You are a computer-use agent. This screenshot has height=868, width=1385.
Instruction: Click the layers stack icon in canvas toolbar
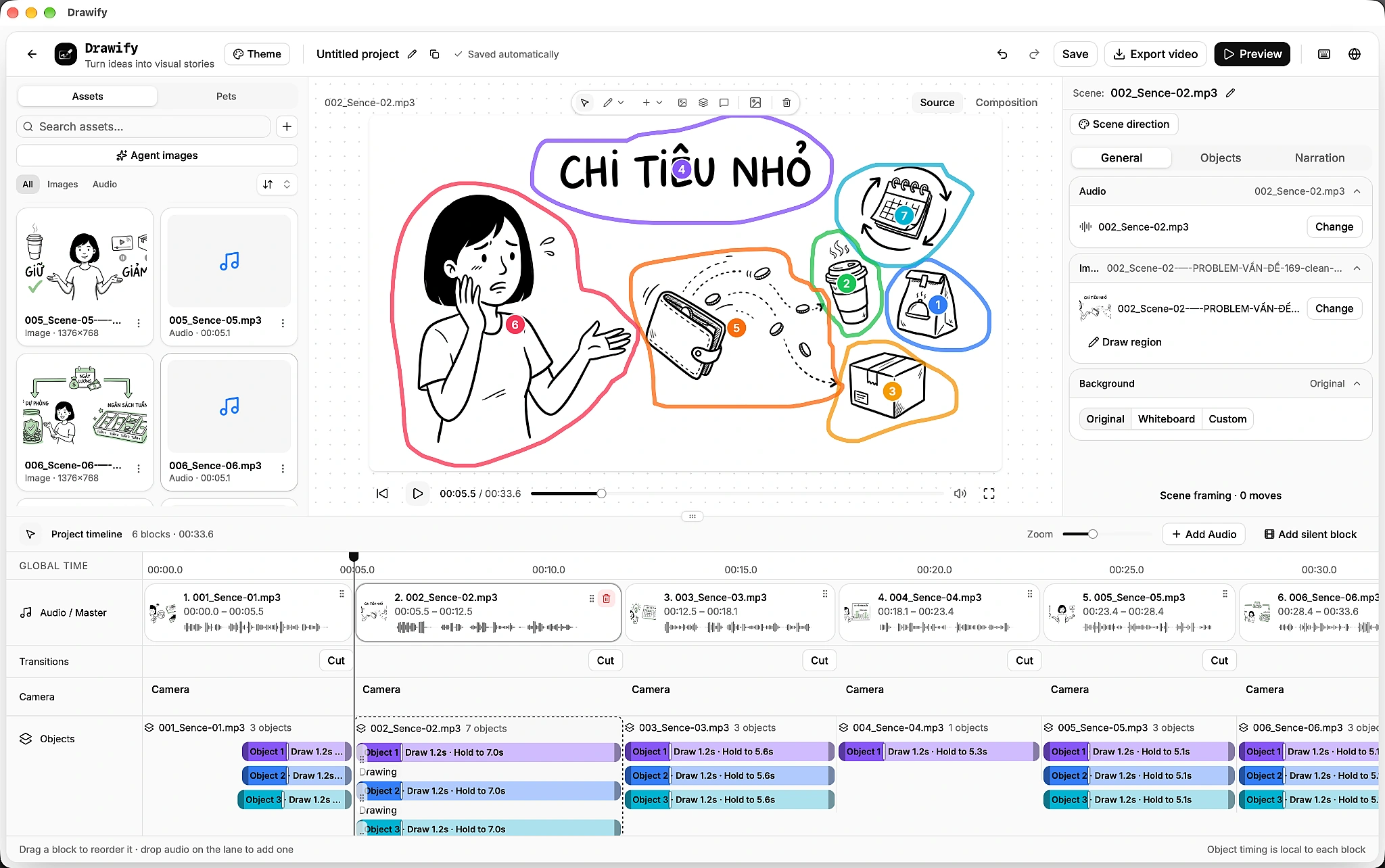tap(703, 103)
